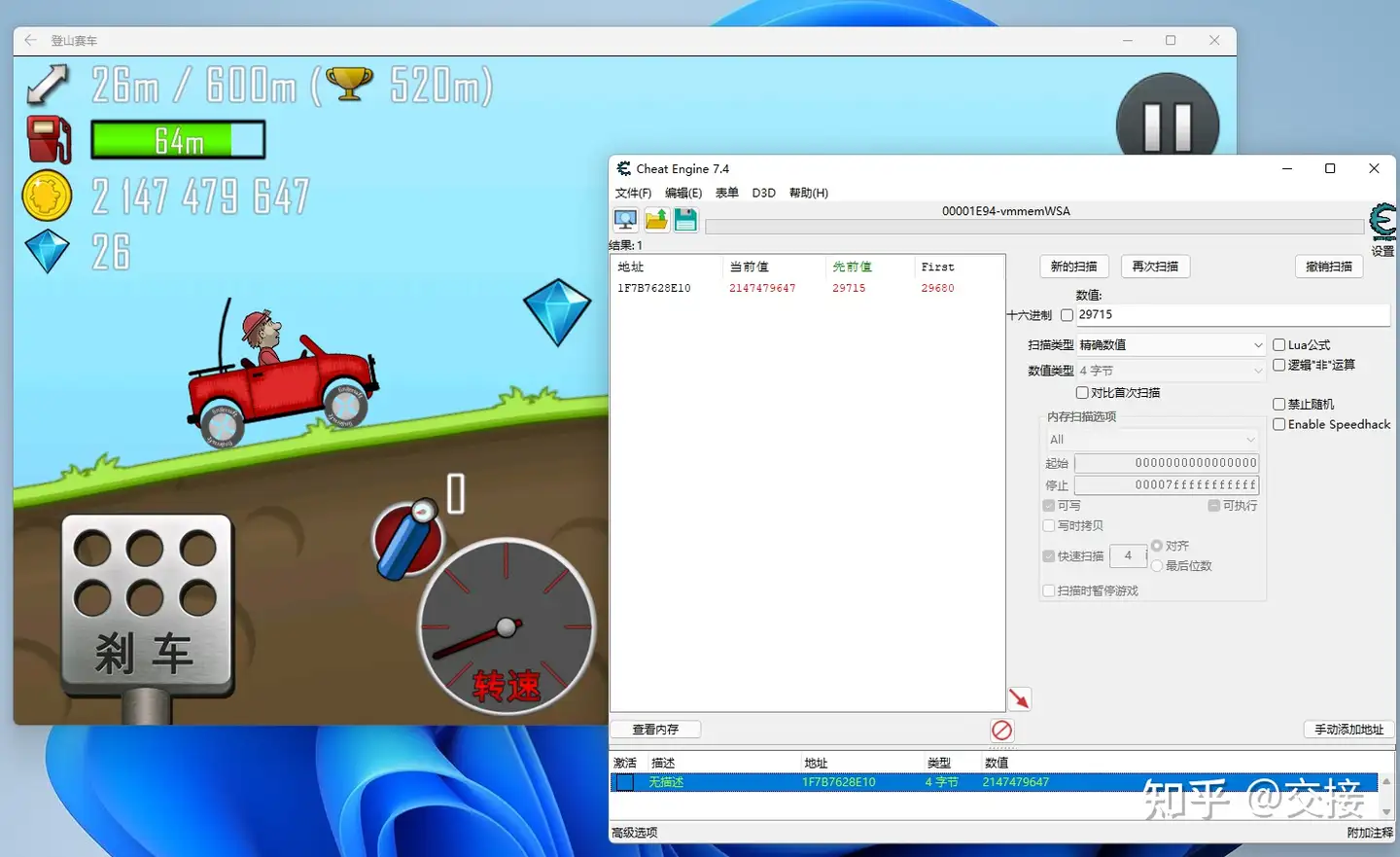Click the scan progress bar
Image resolution: width=1400 pixels, height=857 pixels.
1034,227
